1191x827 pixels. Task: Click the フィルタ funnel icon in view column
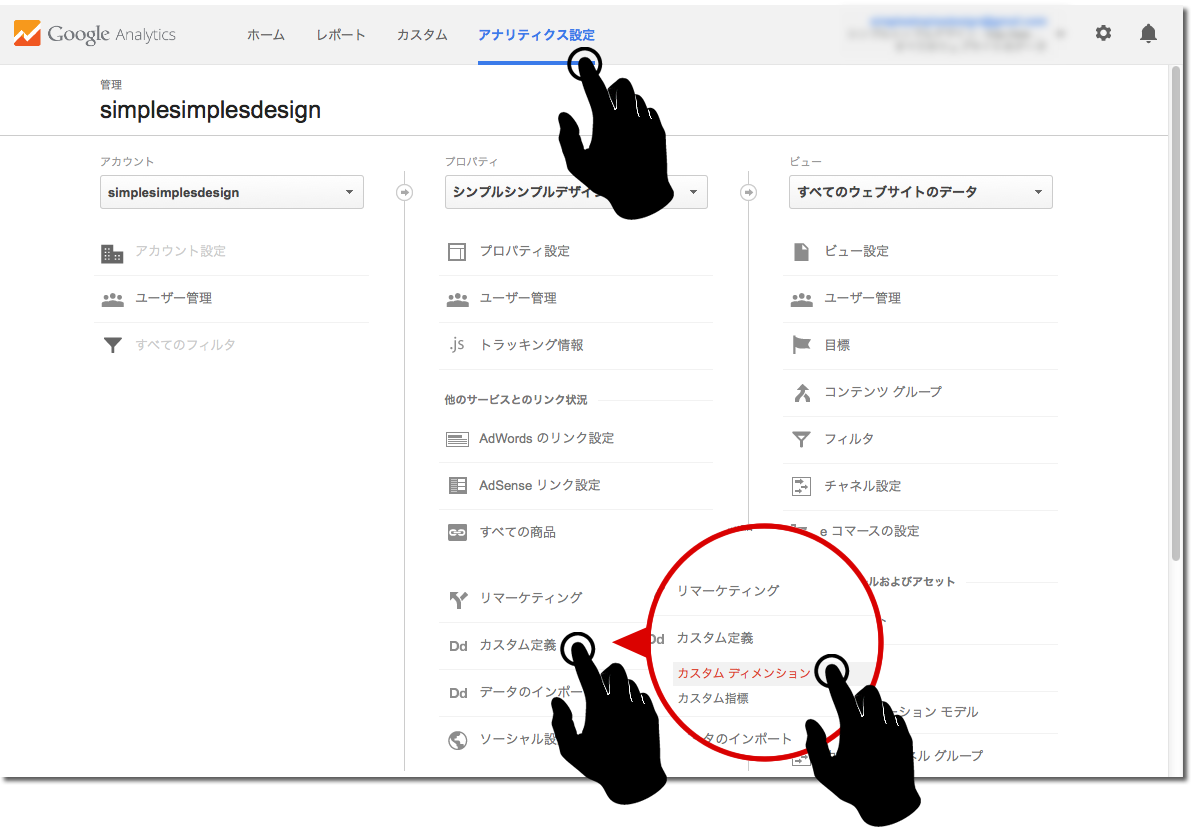coord(801,439)
